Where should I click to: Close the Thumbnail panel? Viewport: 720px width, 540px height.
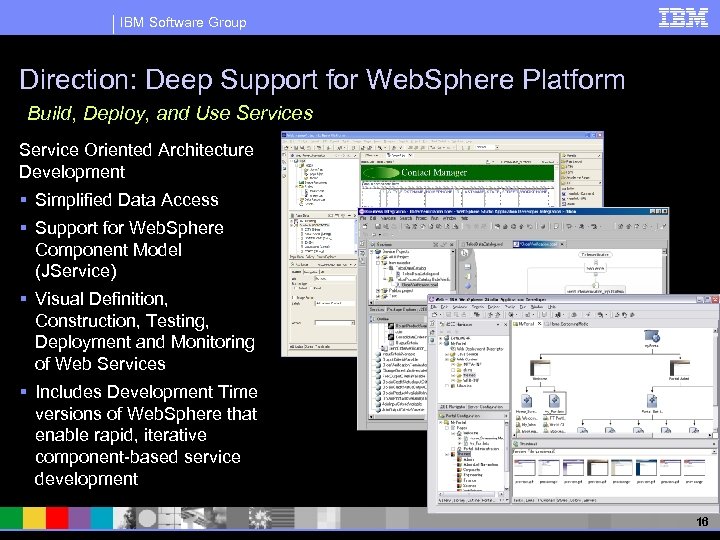[714, 444]
